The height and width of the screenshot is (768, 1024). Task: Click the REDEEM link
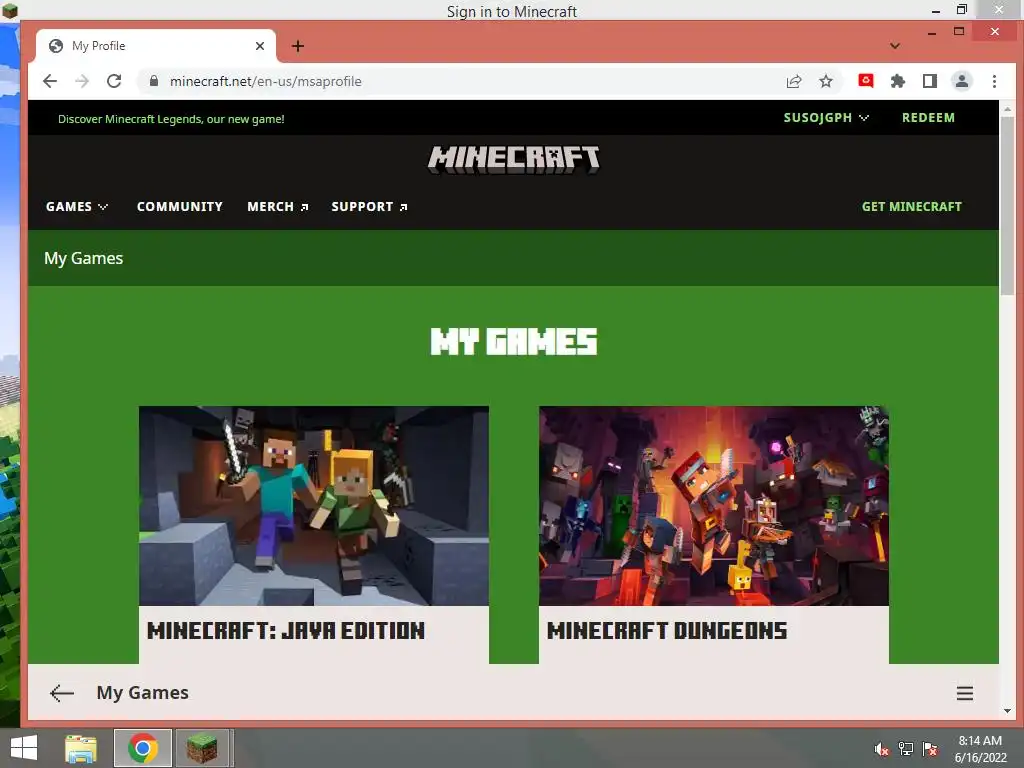click(928, 118)
